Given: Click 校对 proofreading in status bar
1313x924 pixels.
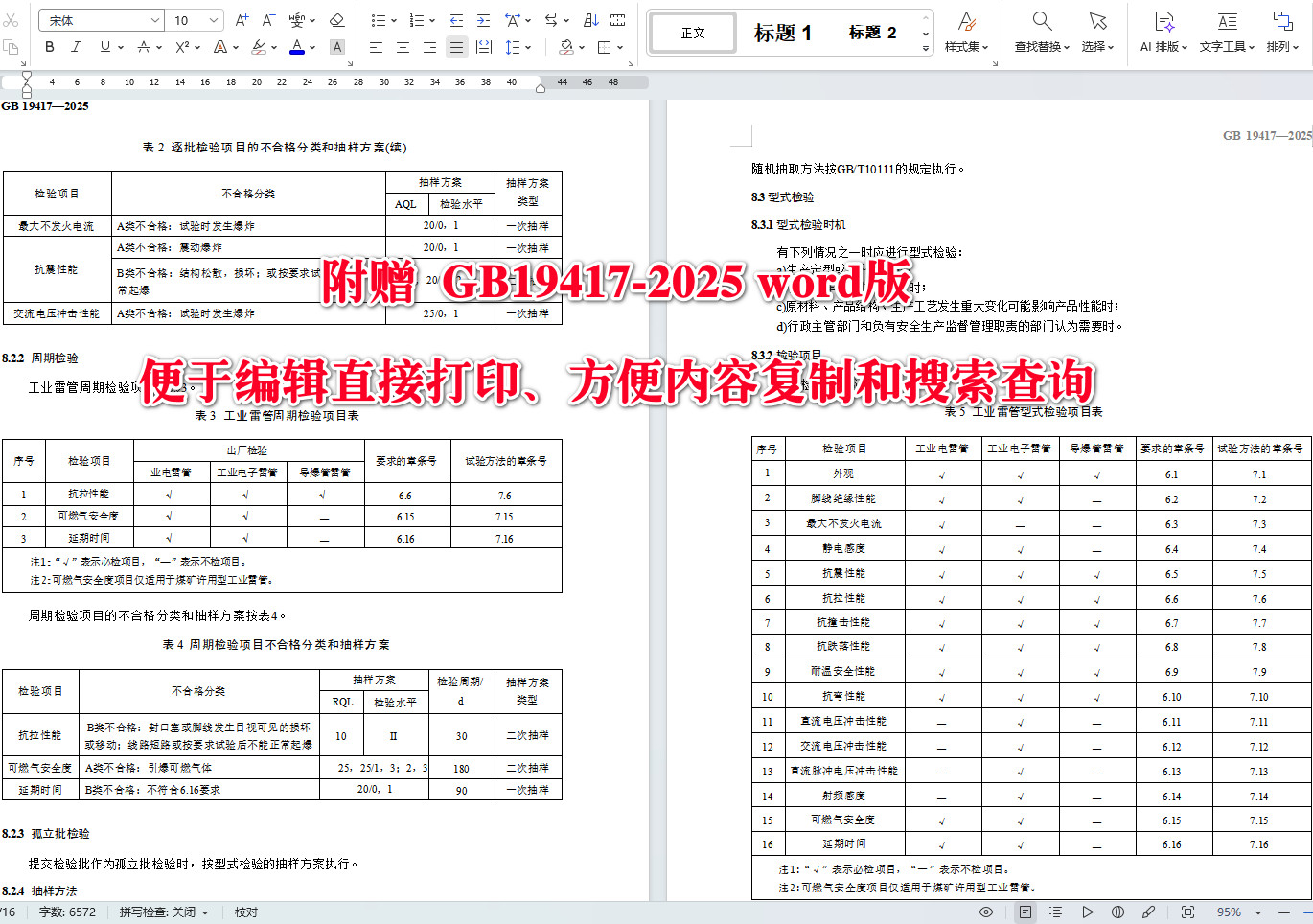Looking at the screenshot, I should coord(246,912).
